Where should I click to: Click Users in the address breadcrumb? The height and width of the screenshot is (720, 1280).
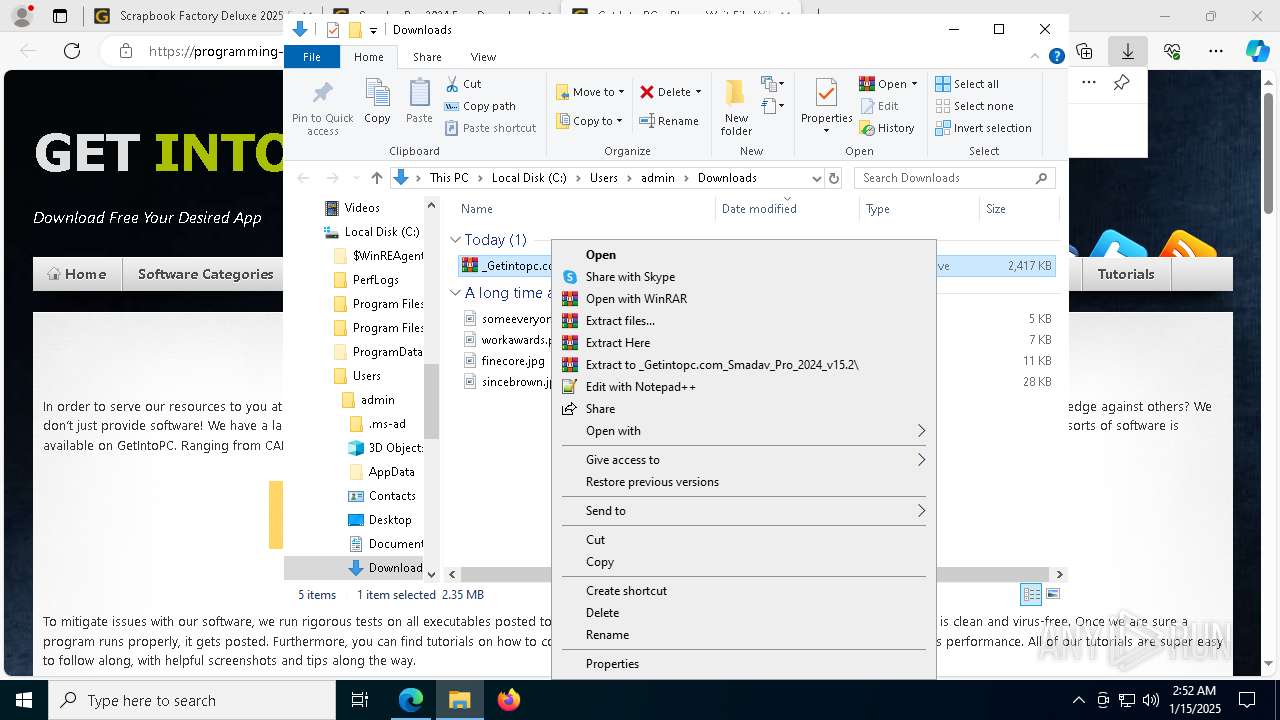[x=603, y=178]
